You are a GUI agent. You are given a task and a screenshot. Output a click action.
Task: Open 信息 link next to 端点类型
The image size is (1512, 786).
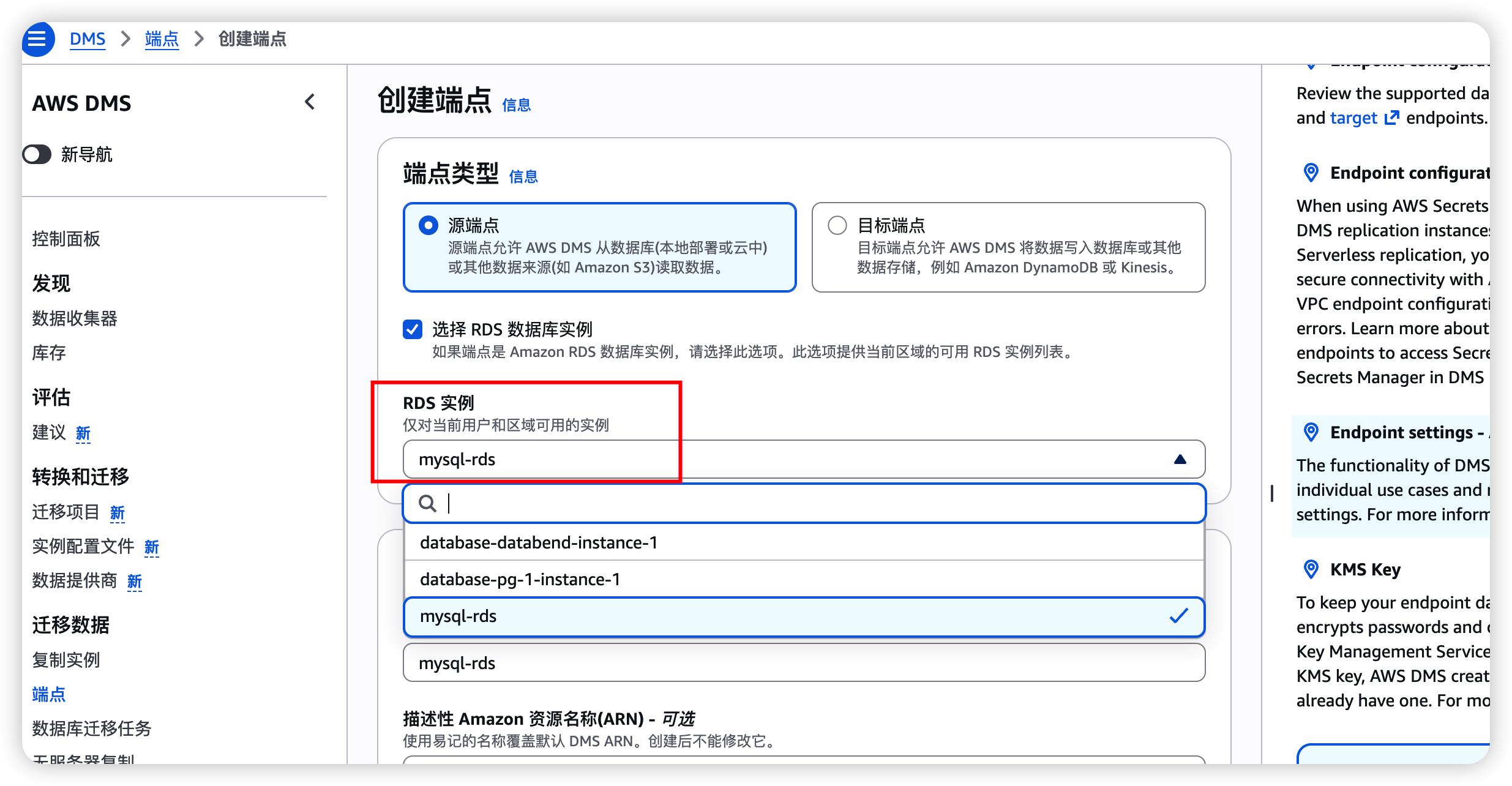(x=523, y=177)
